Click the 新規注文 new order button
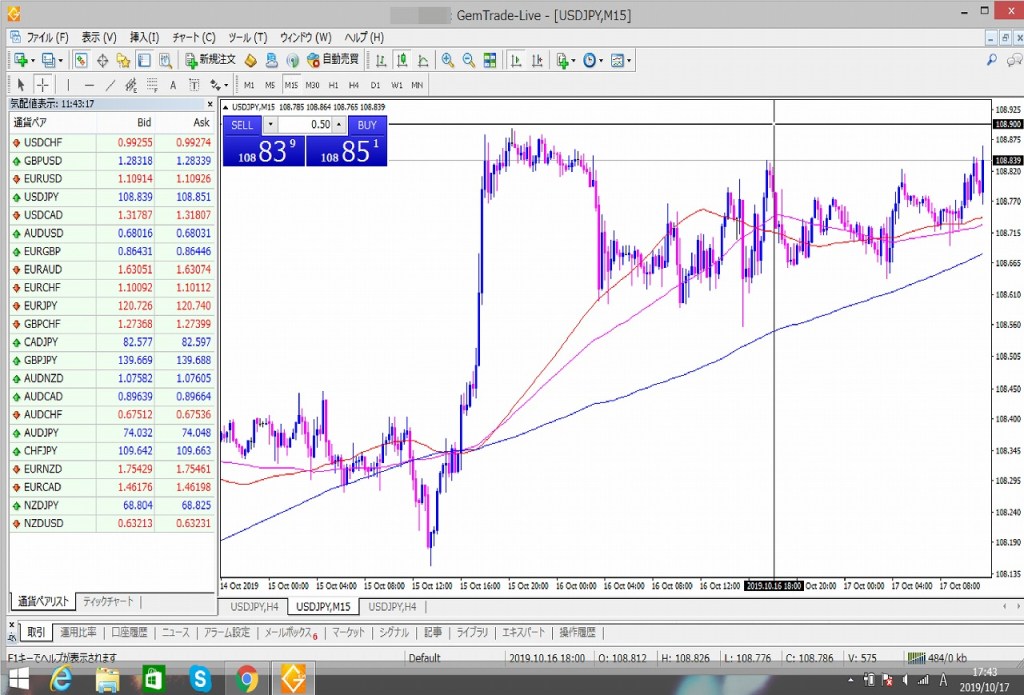The image size is (1024, 695). coord(210,60)
